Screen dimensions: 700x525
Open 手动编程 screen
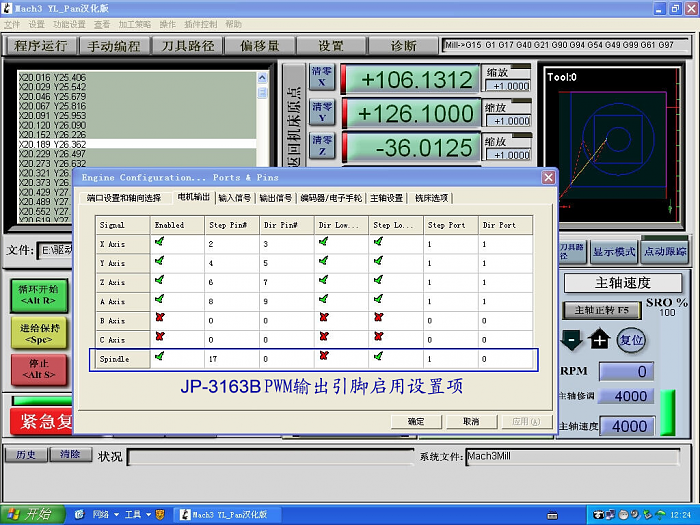pos(114,46)
